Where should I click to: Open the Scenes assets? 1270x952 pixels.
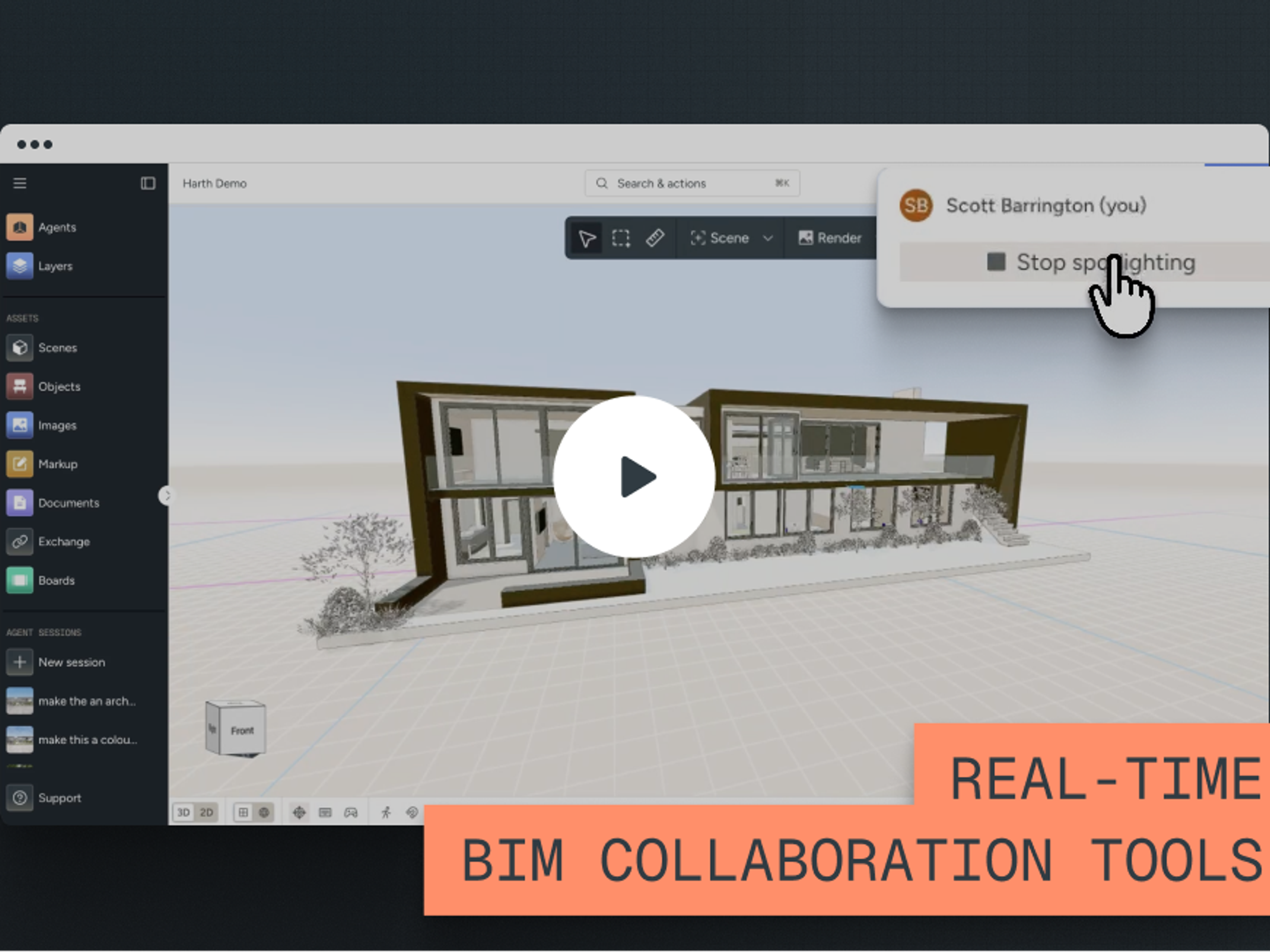pyautogui.click(x=42, y=348)
